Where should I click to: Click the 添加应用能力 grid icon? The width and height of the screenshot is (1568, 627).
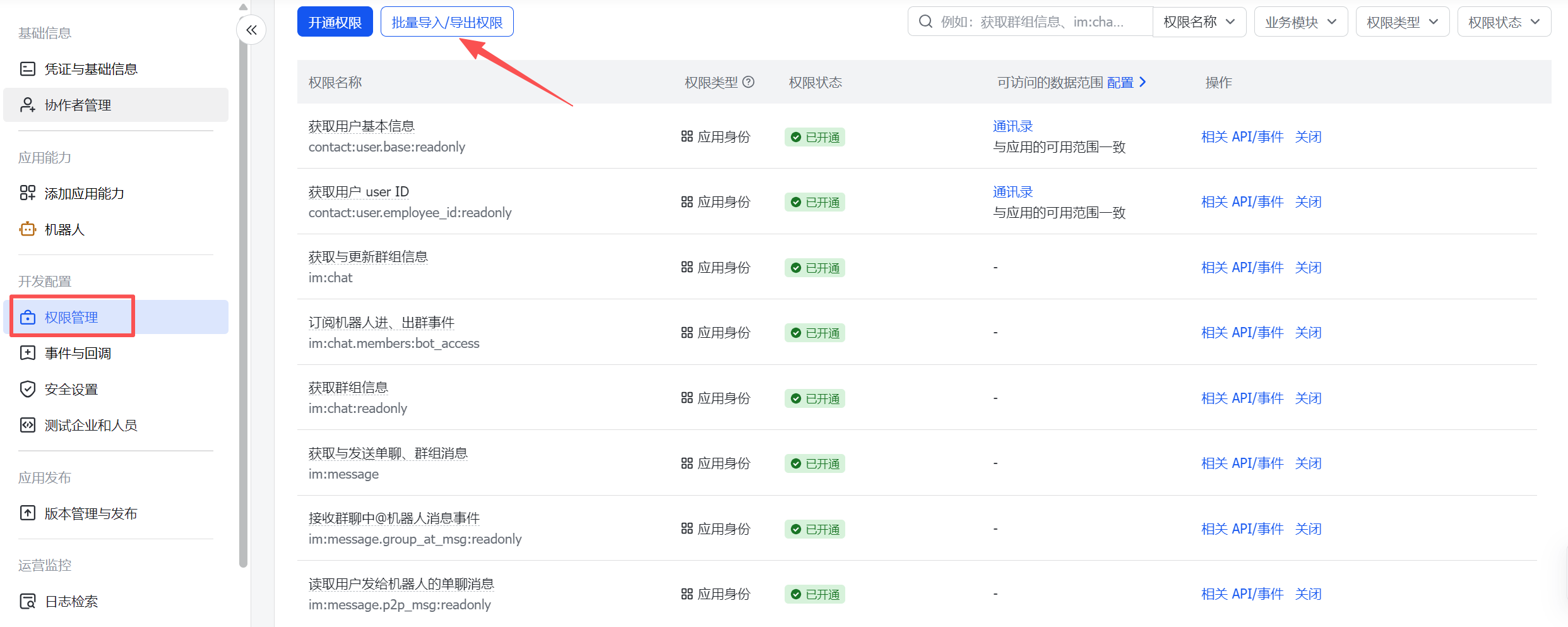click(28, 193)
